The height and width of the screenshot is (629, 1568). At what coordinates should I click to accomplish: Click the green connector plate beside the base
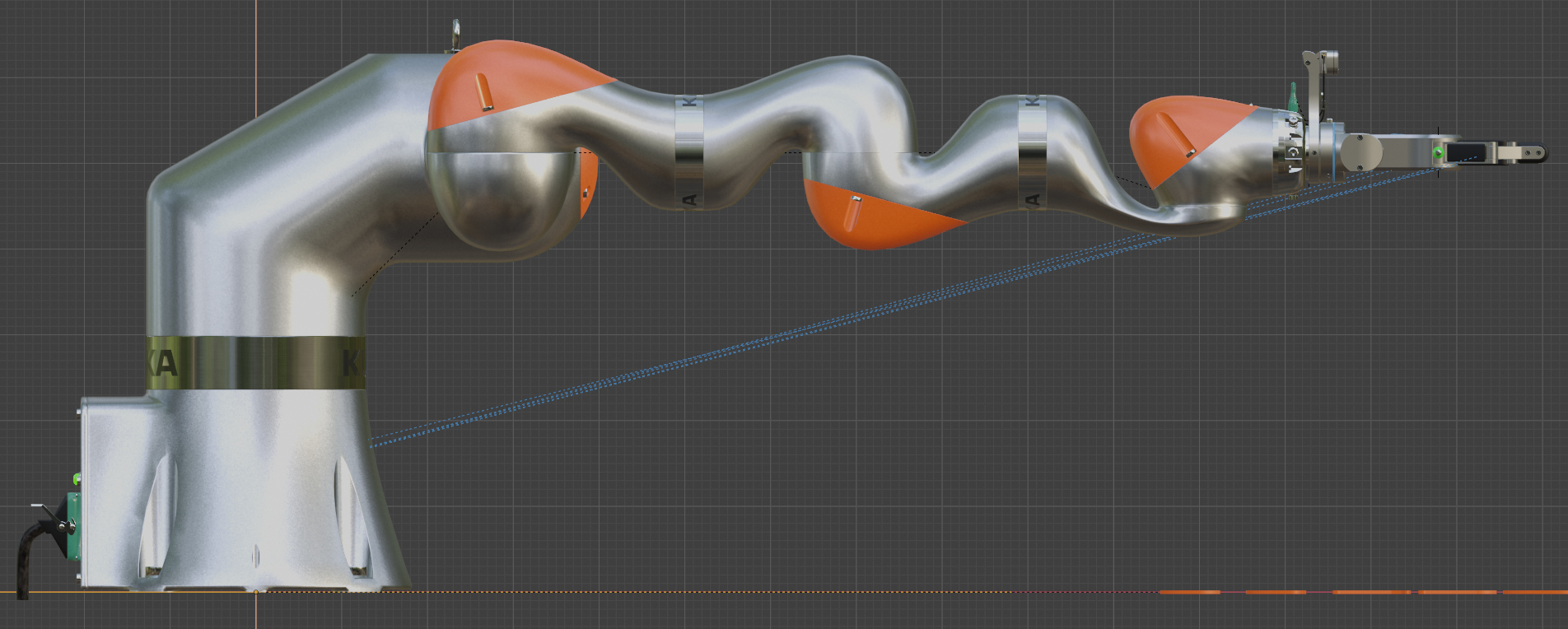coord(73,526)
